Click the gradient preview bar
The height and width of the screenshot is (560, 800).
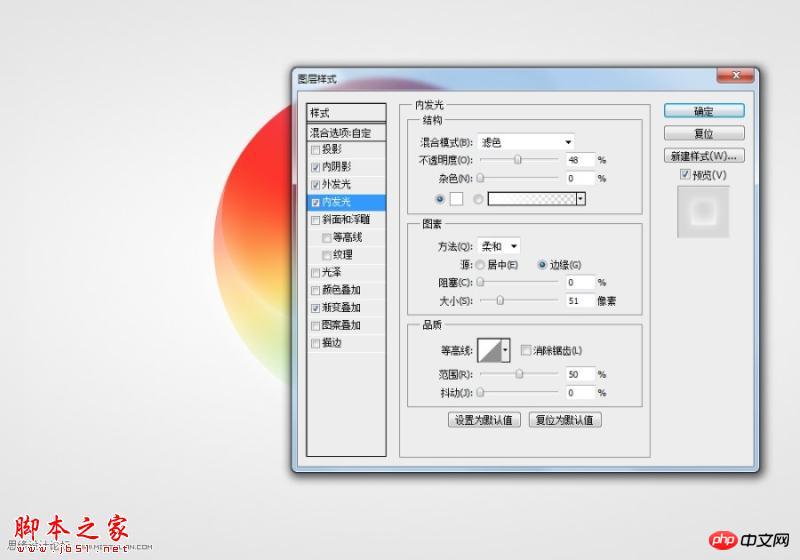pyautogui.click(x=532, y=199)
